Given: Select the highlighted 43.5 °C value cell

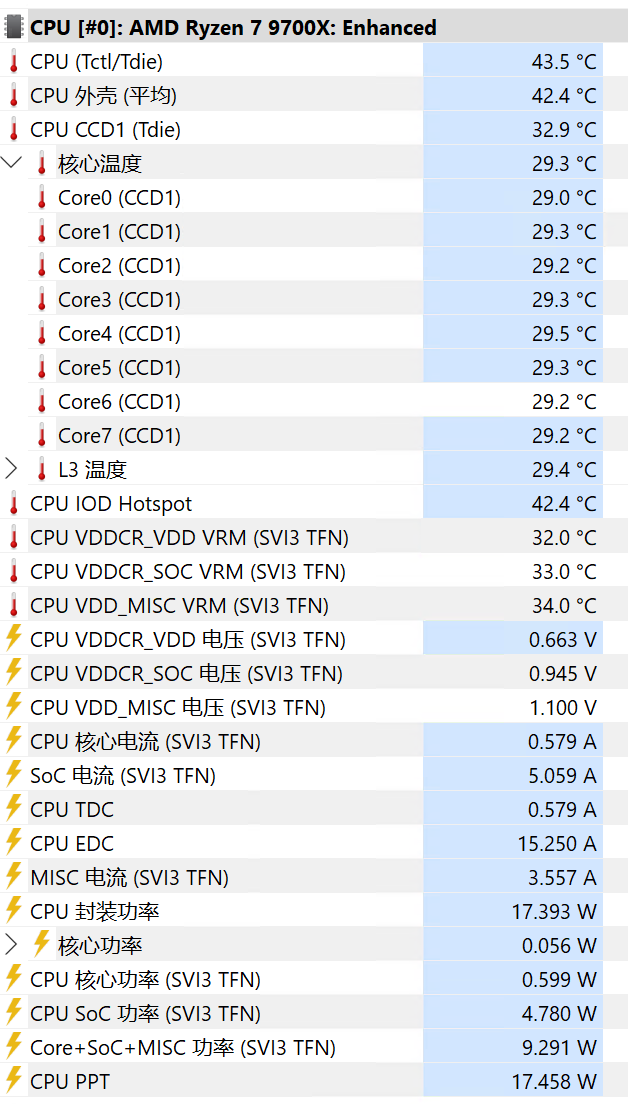Looking at the screenshot, I should [513, 61].
